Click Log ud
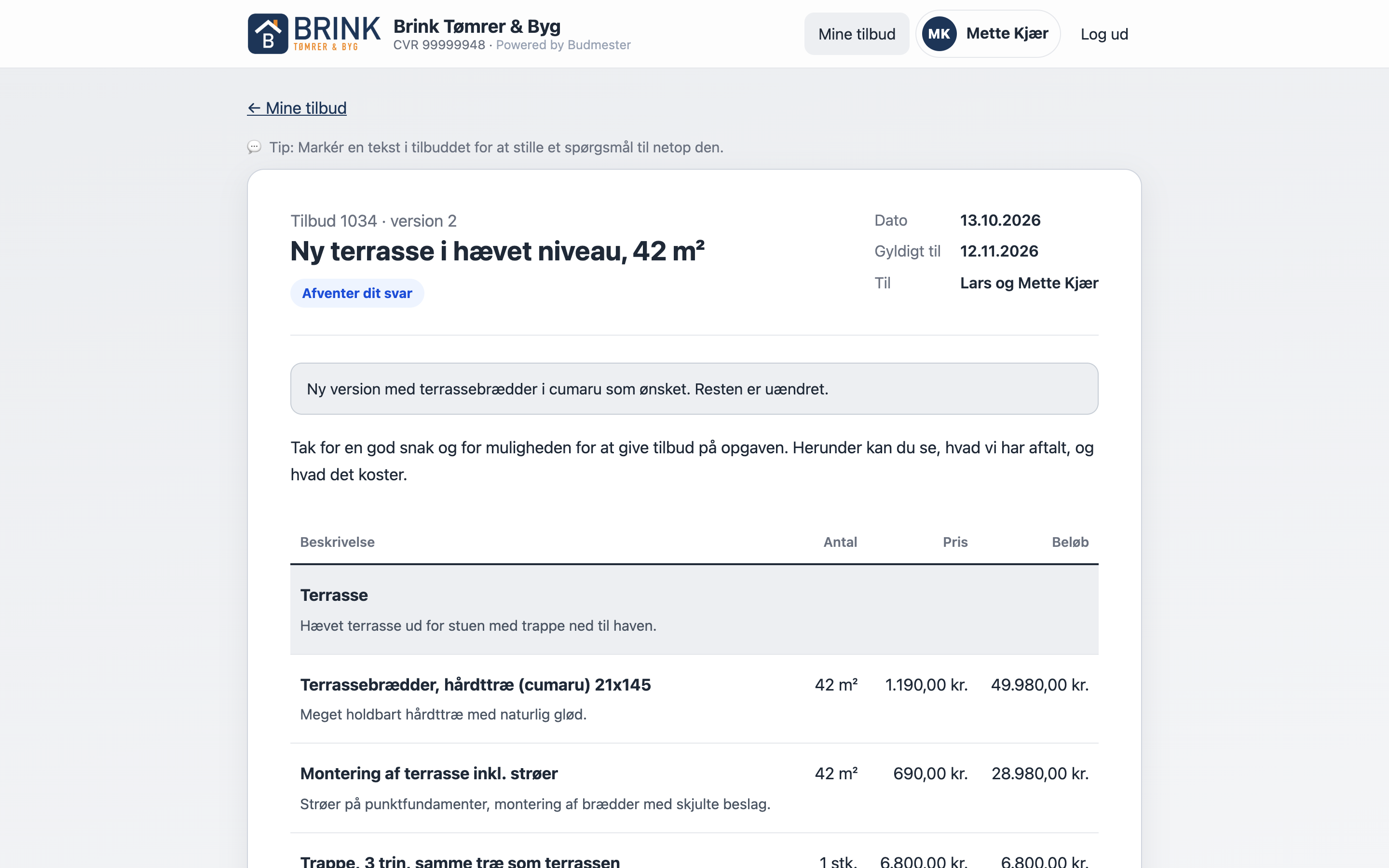Screen dimensions: 1389x868 click(x=1104, y=34)
